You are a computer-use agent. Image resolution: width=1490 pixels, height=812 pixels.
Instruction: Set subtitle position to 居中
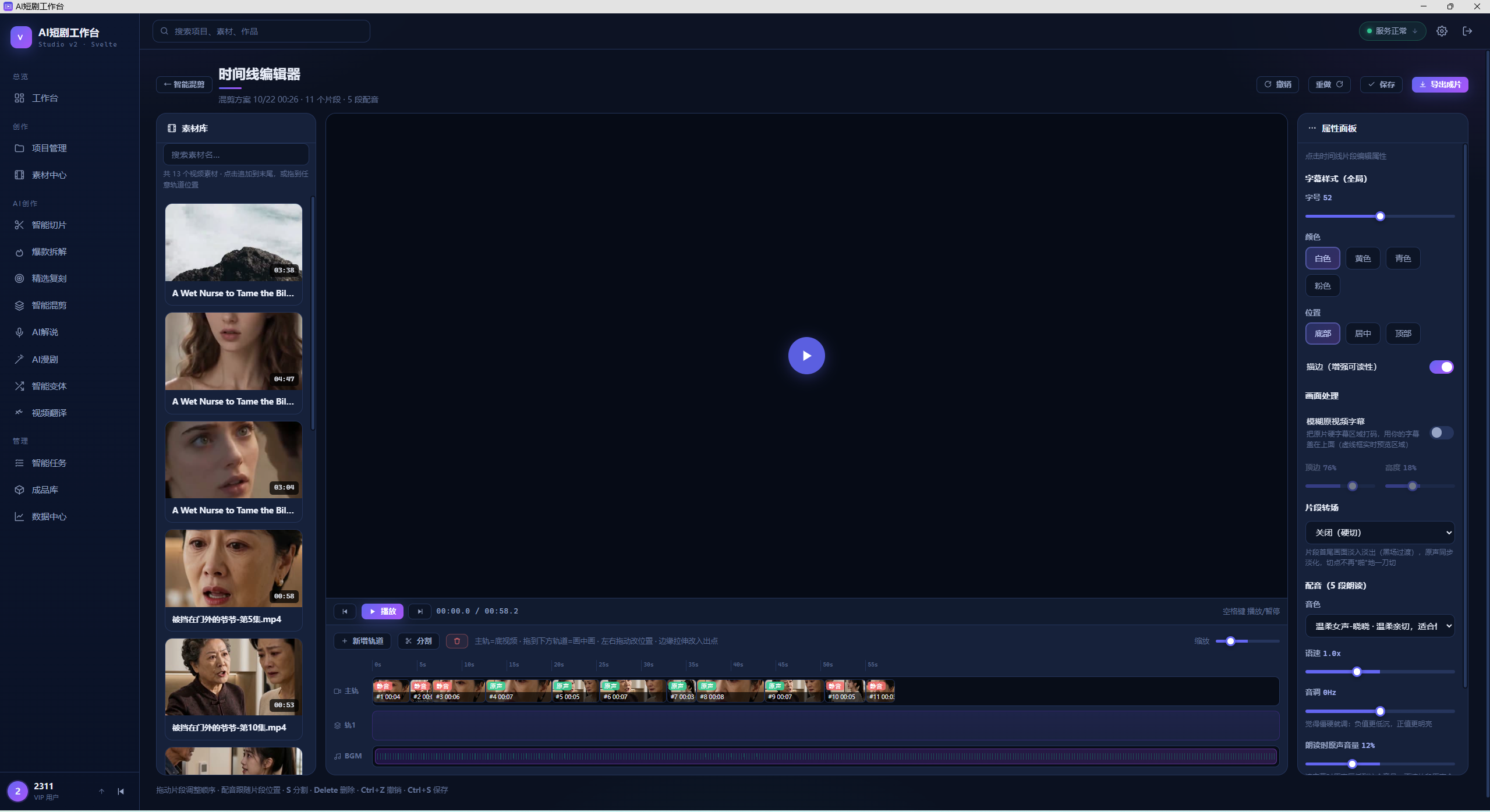pyautogui.click(x=1362, y=334)
